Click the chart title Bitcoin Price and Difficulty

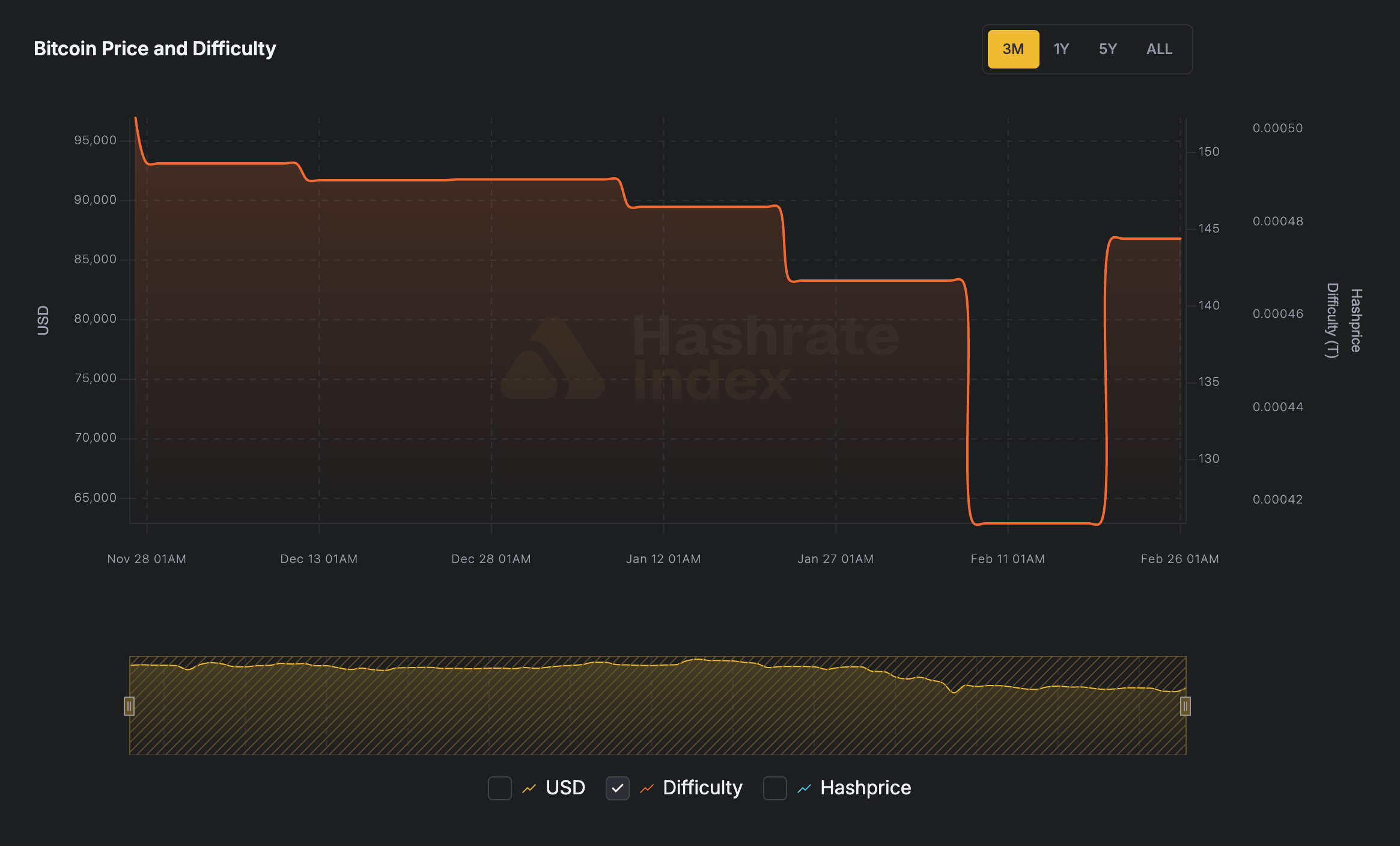click(155, 48)
